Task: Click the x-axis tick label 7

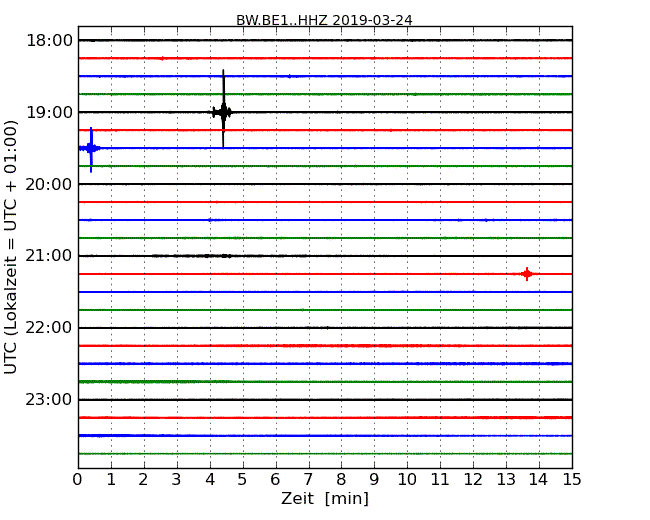Action: click(308, 480)
